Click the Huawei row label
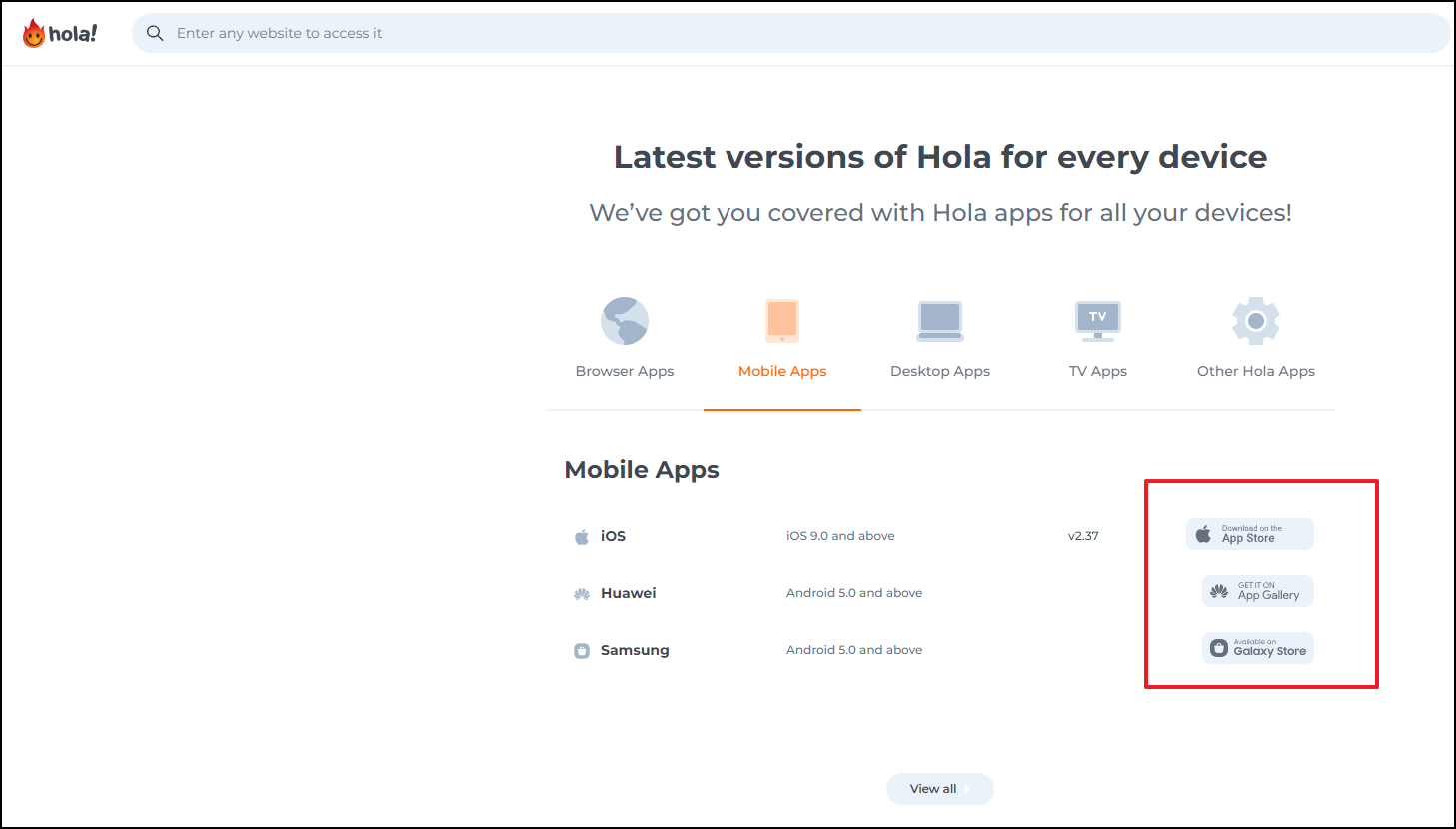The height and width of the screenshot is (829, 1456). [629, 593]
